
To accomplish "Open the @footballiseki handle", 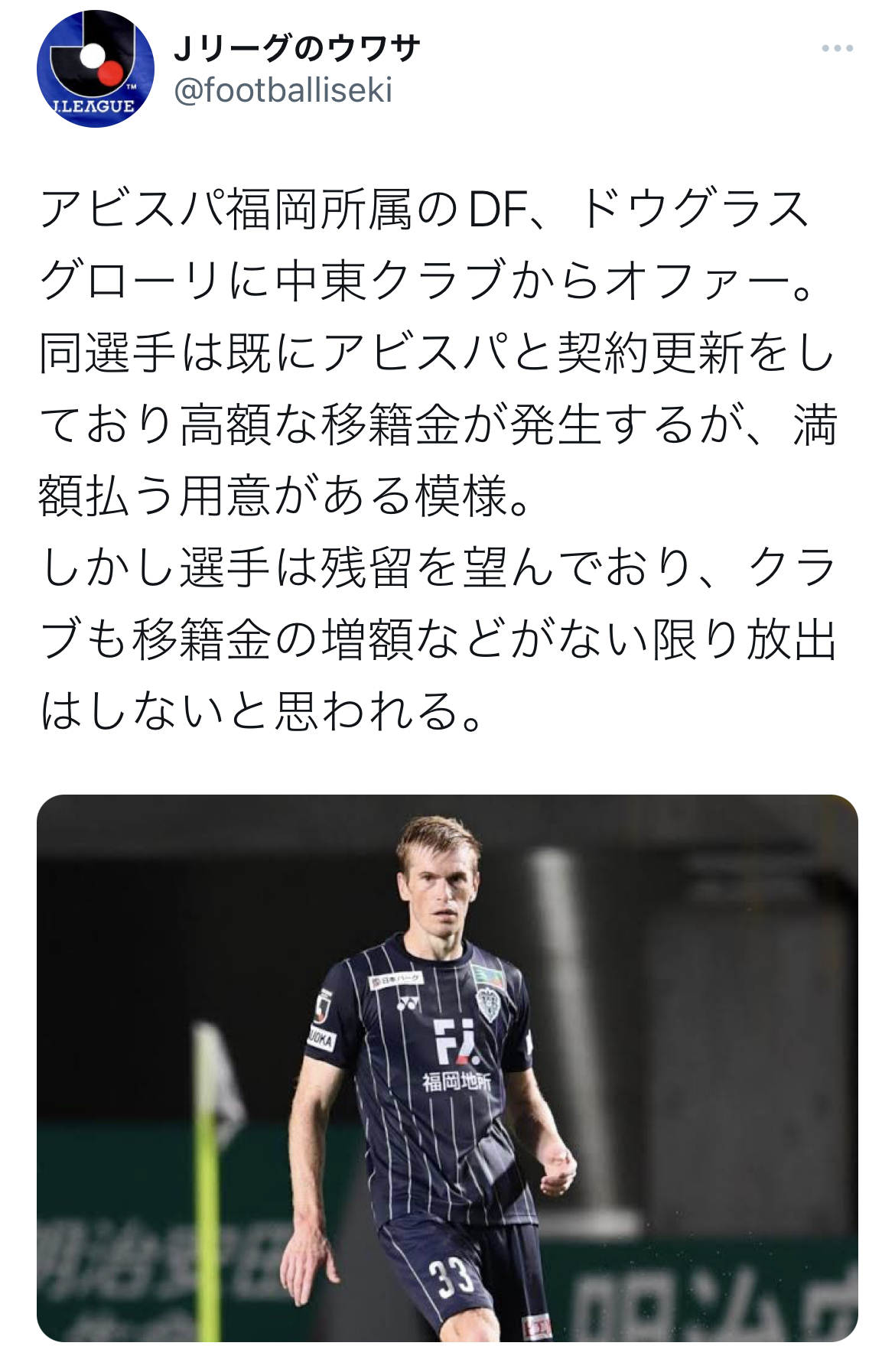I will point(283,90).
